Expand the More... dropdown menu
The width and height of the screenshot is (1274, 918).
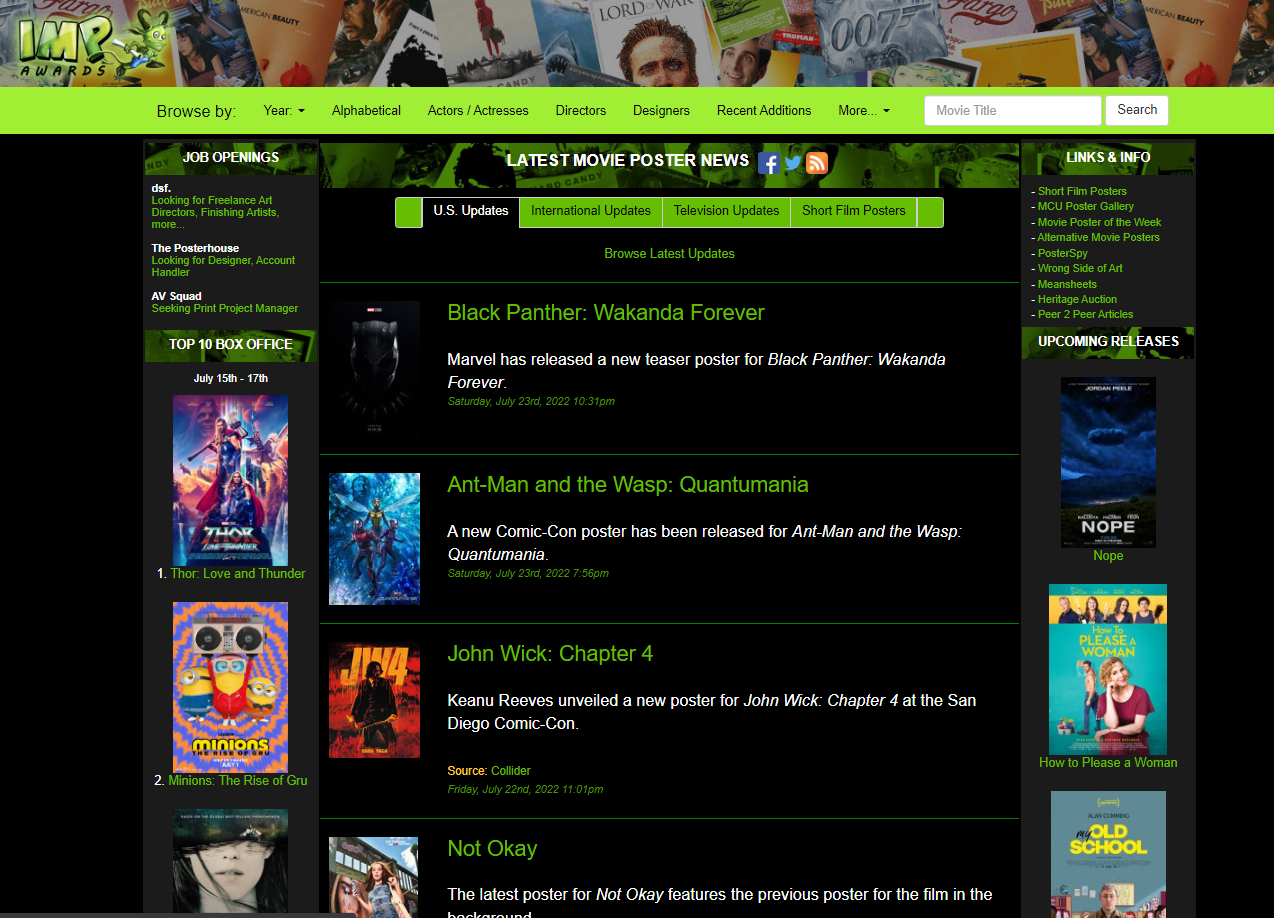click(x=864, y=111)
